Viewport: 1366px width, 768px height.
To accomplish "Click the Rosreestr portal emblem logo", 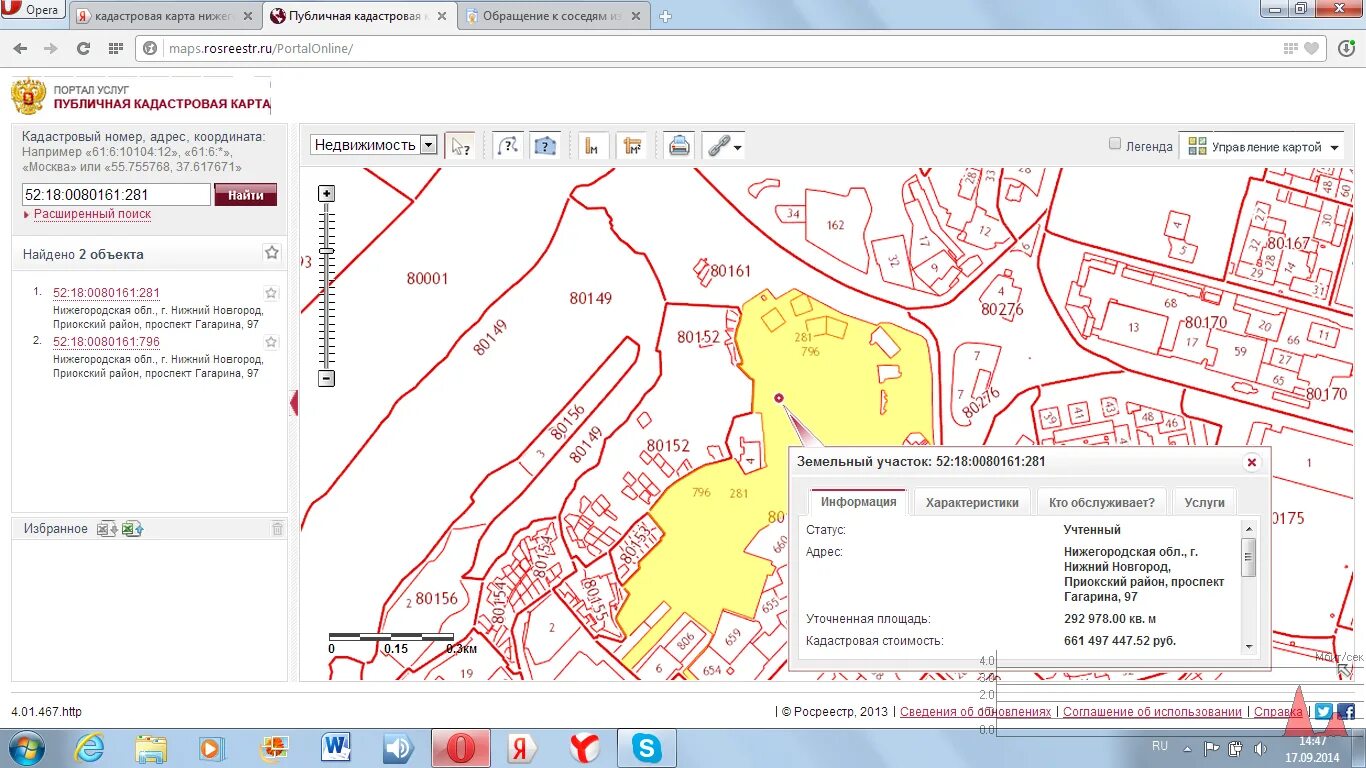I will [x=28, y=97].
